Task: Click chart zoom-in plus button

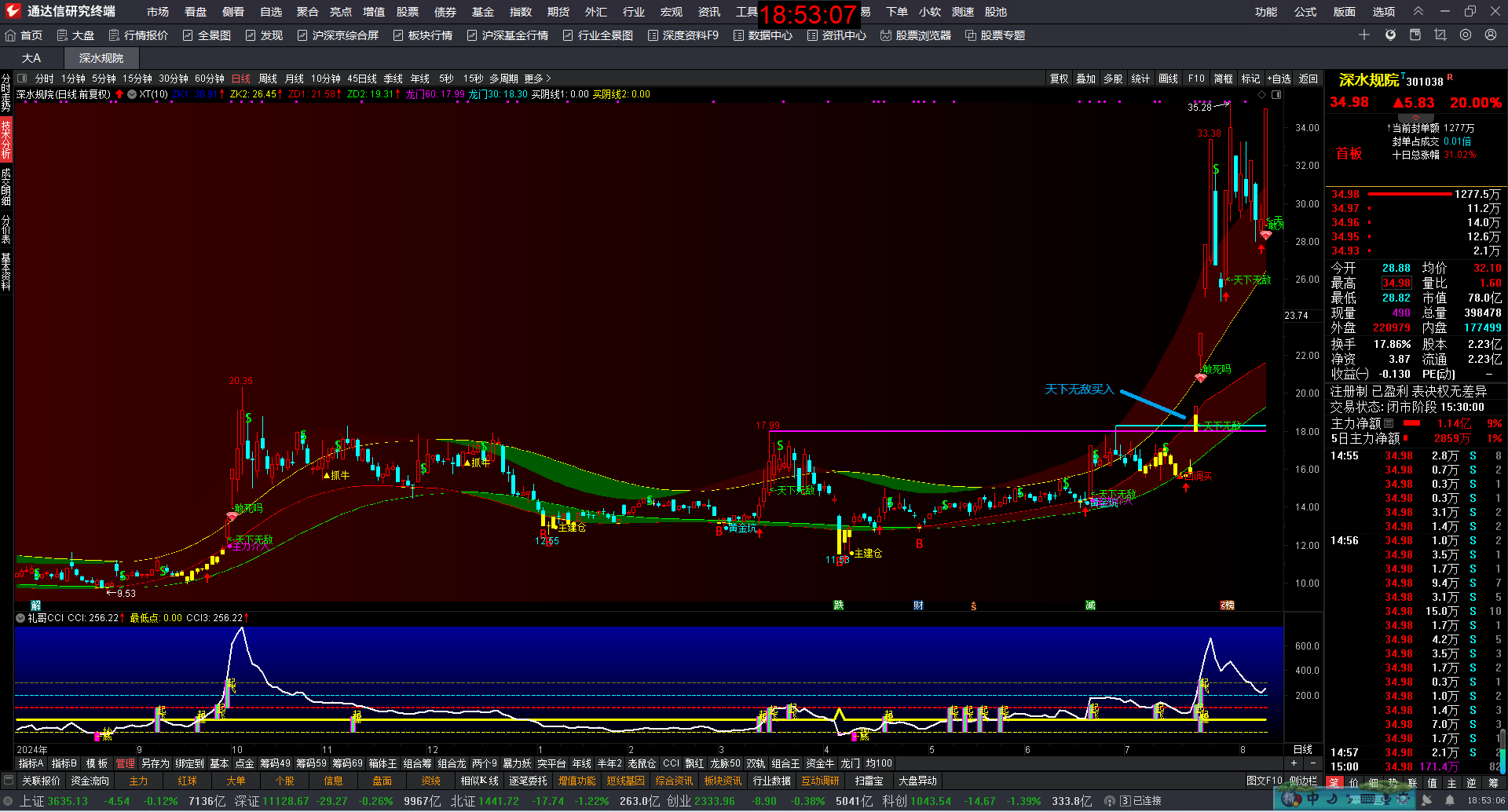Action: [1294, 763]
